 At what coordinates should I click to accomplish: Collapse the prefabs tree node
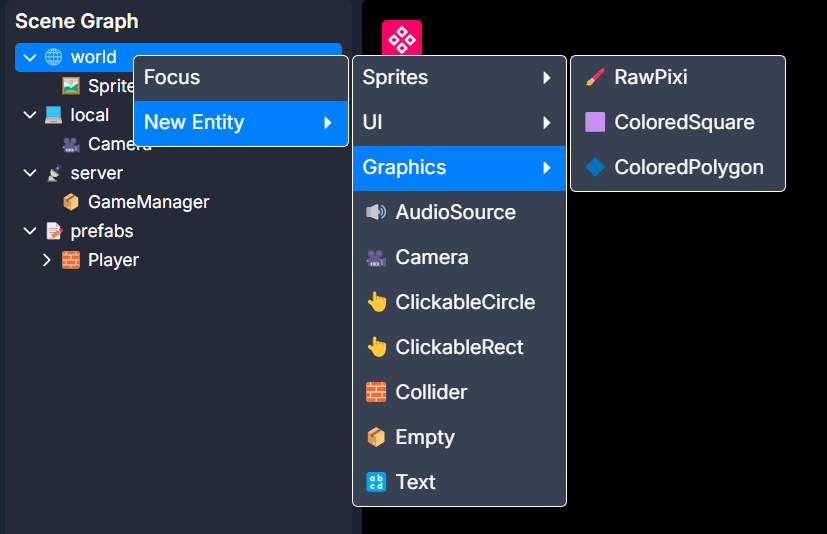click(30, 231)
